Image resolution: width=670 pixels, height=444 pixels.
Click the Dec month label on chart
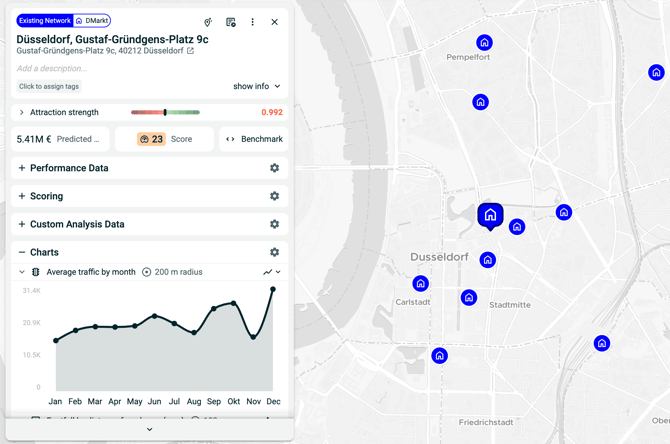tap(273, 401)
